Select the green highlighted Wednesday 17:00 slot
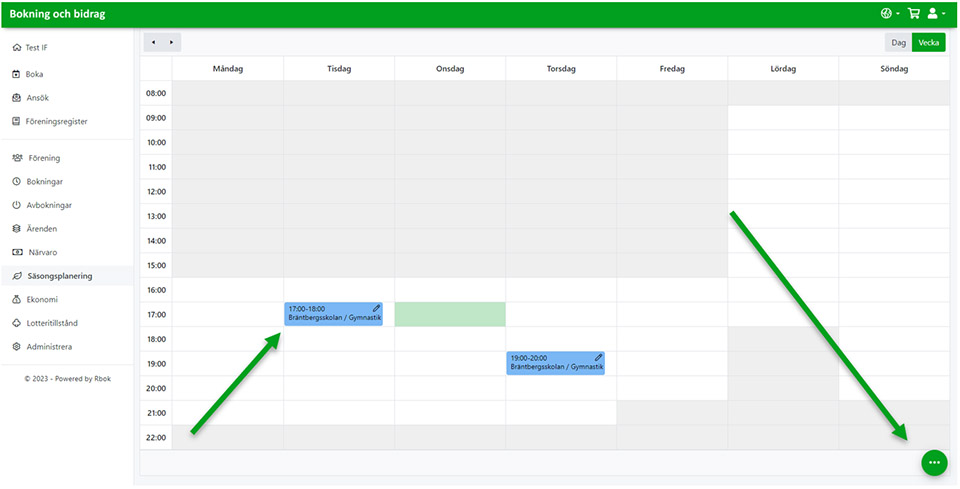The width and height of the screenshot is (960, 489). (450, 314)
